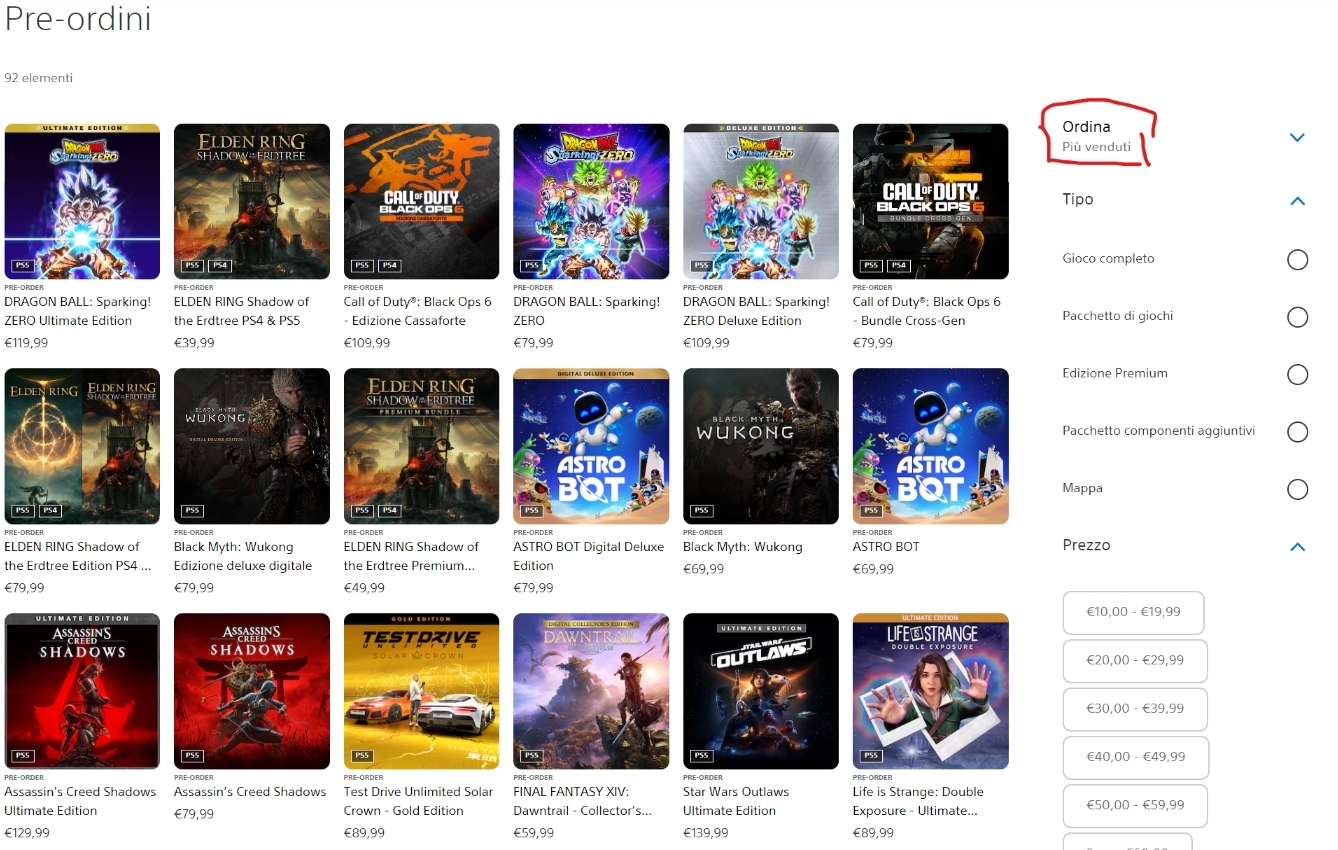Image resolution: width=1338 pixels, height=850 pixels.
Task: Open Life is Strange Double Exposure cover
Action: pos(930,691)
